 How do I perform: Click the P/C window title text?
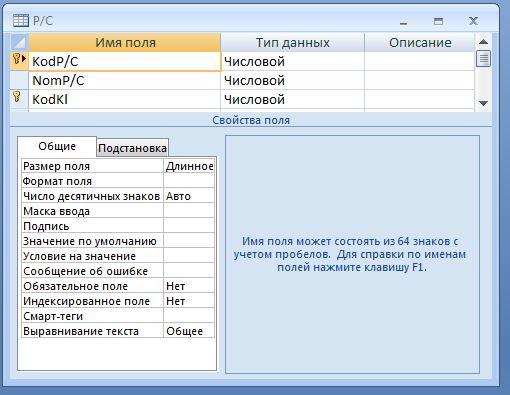(x=43, y=21)
